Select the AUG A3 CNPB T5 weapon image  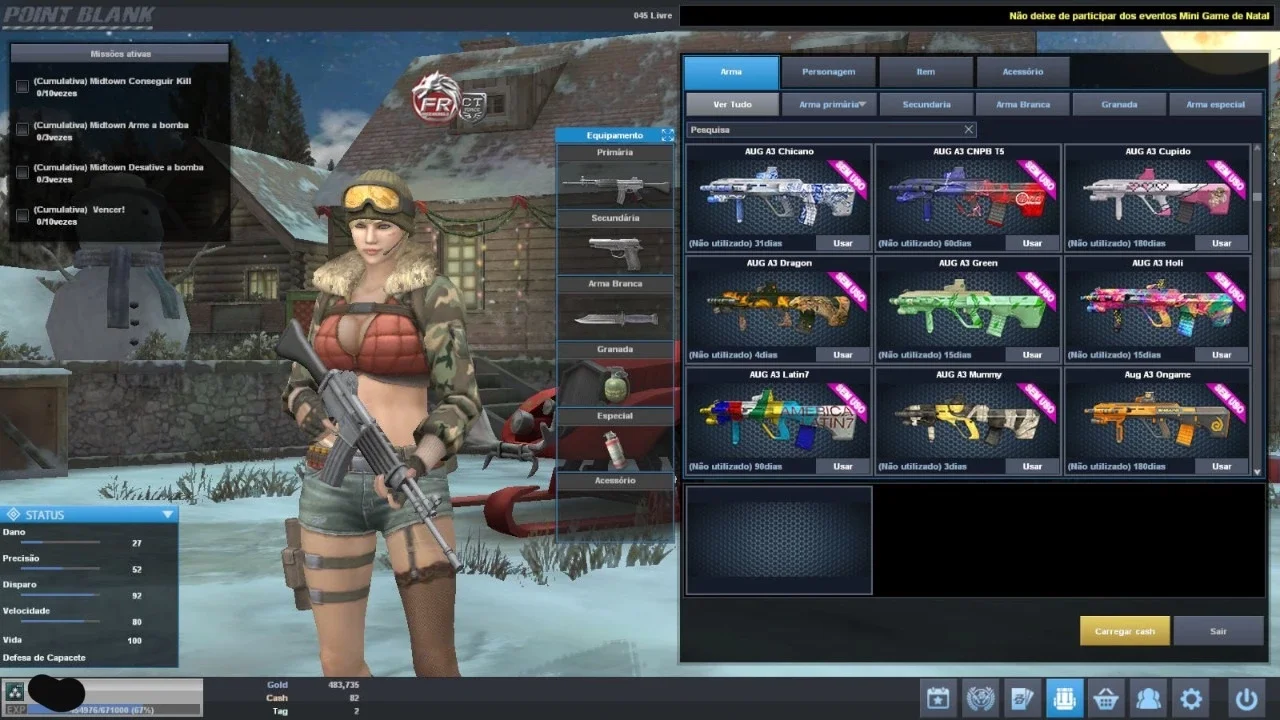tap(968, 196)
